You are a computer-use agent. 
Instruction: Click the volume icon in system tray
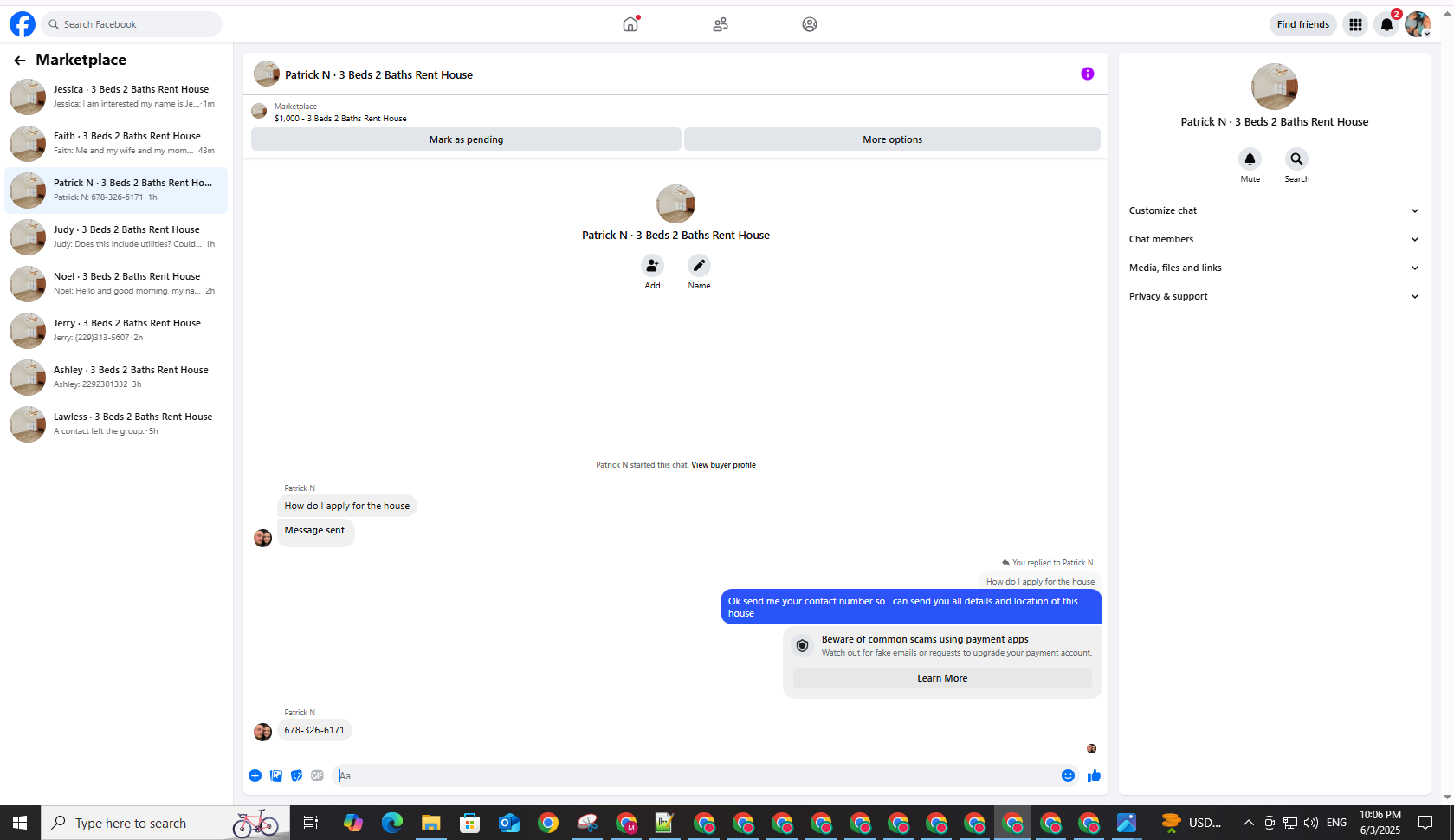(x=1311, y=823)
